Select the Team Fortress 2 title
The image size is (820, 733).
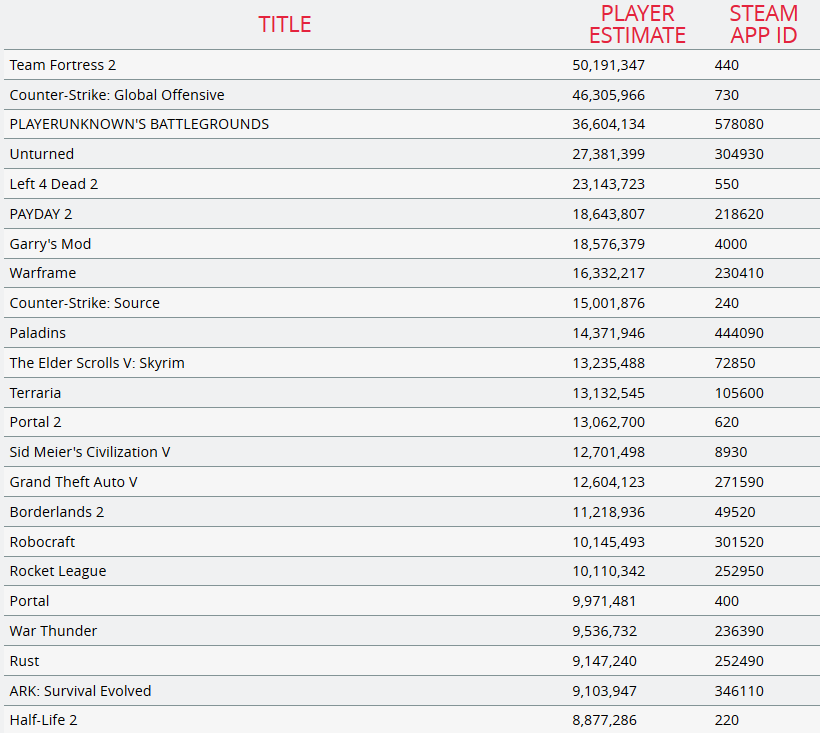(63, 65)
